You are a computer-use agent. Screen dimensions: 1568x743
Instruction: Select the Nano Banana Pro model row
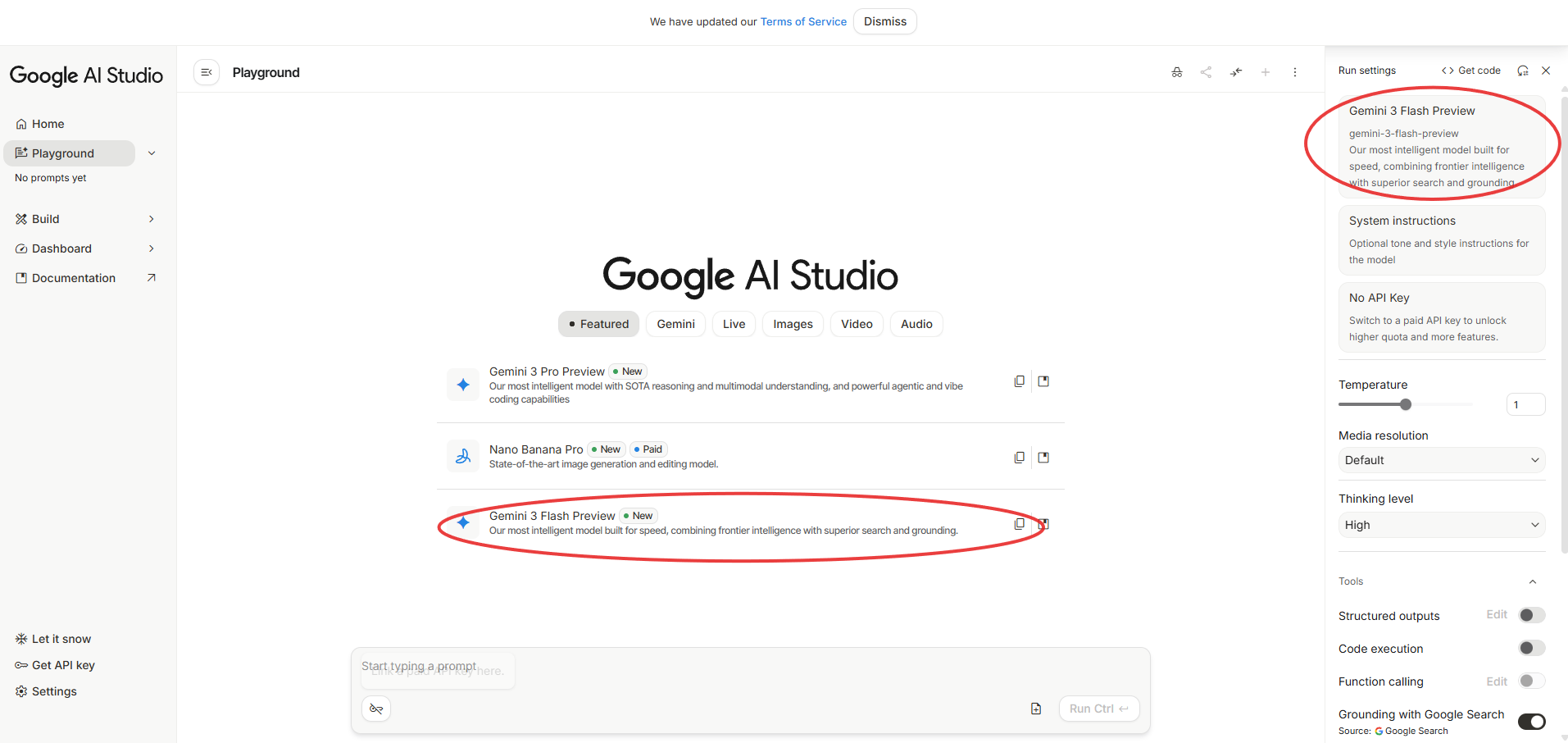pos(750,456)
